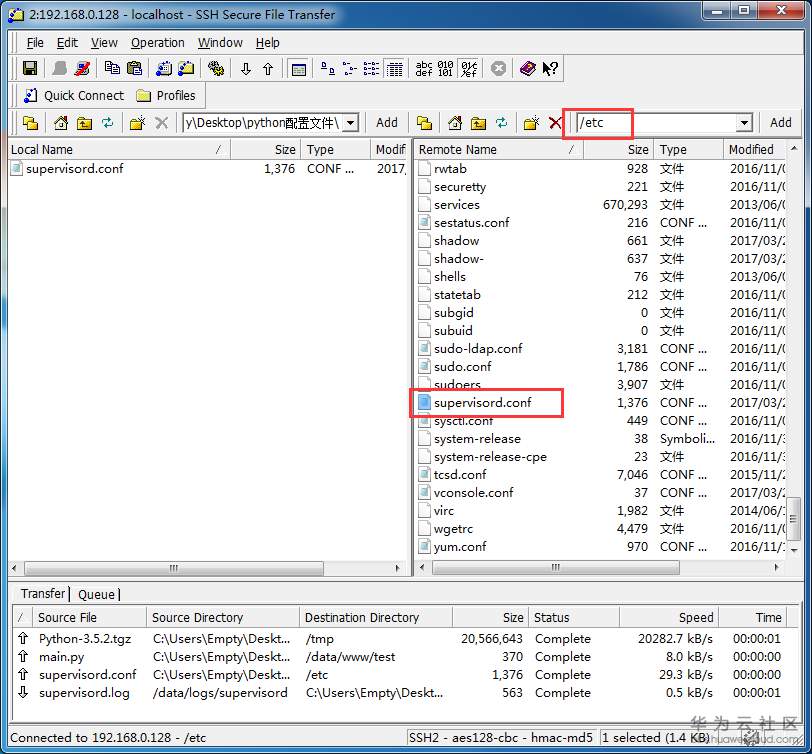This screenshot has height=754, width=812.
Task: Click the Save floppy disk icon
Action: [x=30, y=68]
